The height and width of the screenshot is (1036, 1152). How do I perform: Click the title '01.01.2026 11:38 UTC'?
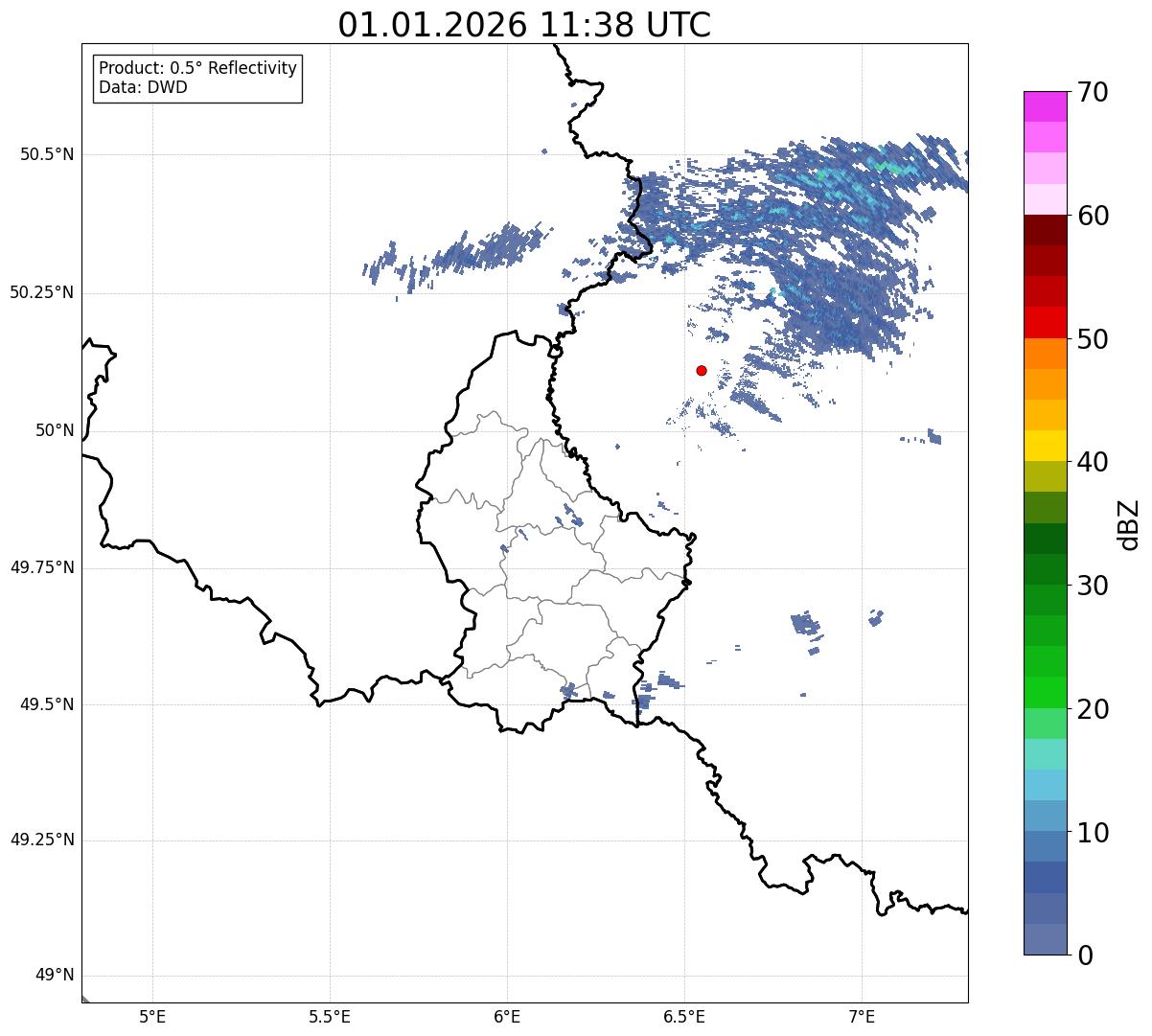coord(524,25)
